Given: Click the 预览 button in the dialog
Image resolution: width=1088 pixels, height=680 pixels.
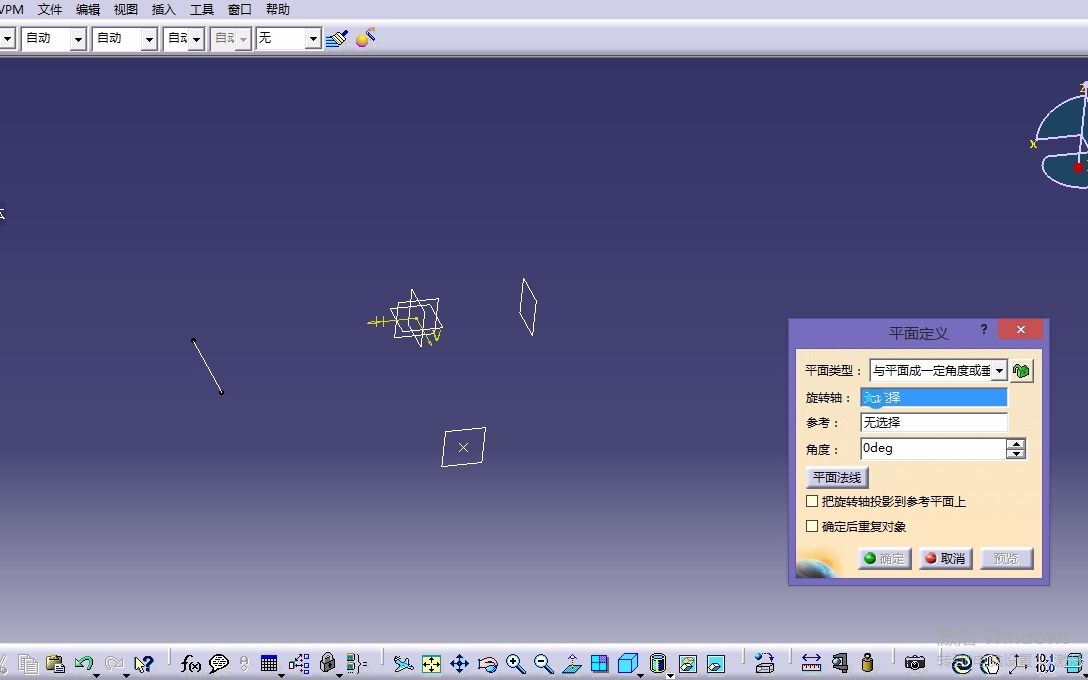Looking at the screenshot, I should (1007, 558).
